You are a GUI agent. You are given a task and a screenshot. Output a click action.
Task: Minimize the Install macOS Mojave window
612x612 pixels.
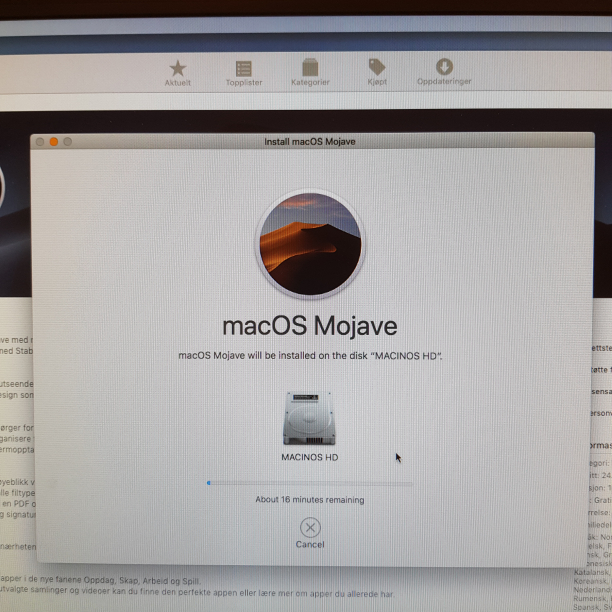point(54,142)
